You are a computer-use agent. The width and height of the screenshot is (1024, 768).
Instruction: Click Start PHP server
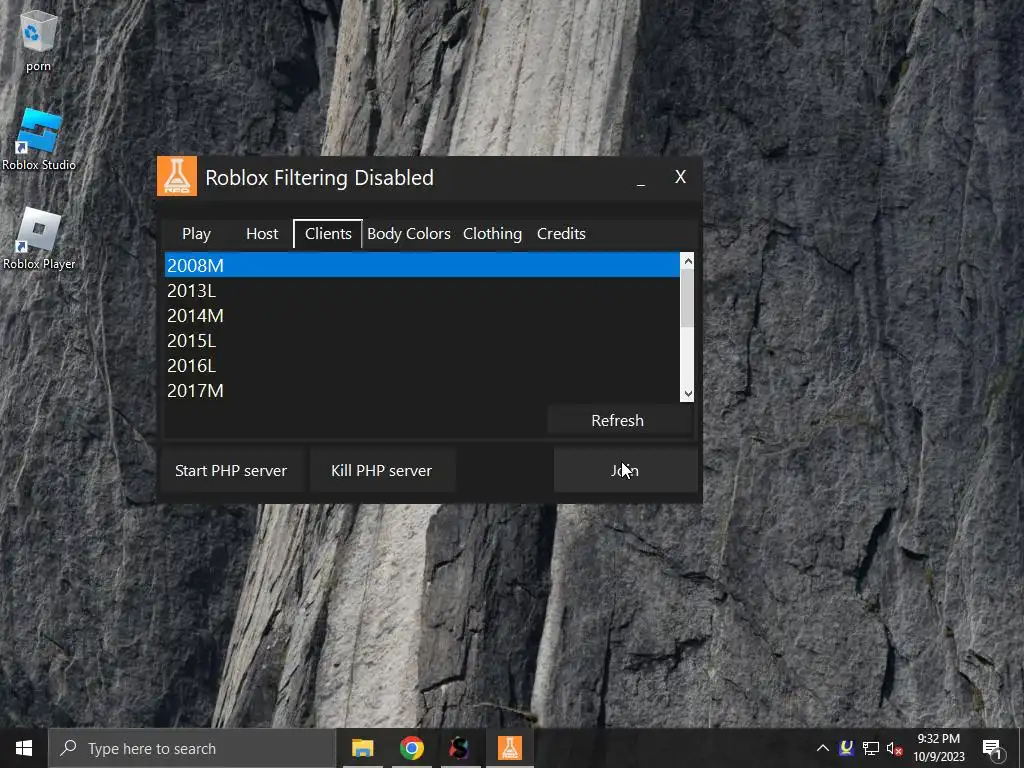click(231, 470)
